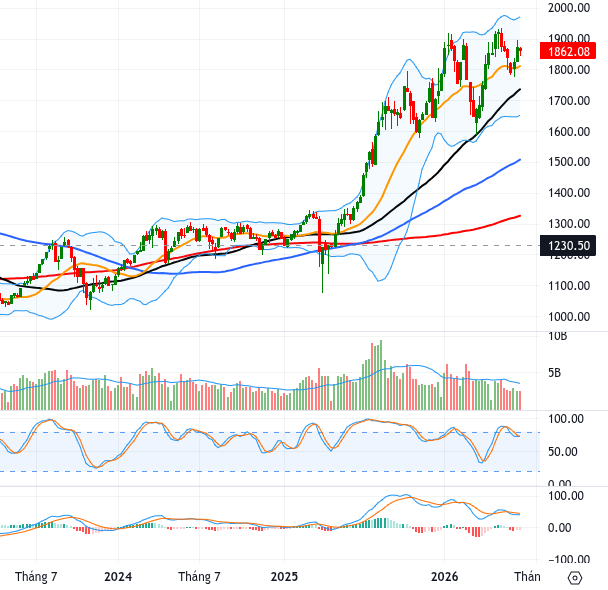Click the red 1862.08 current price label
Screen dimensions: 608x590
point(568,51)
